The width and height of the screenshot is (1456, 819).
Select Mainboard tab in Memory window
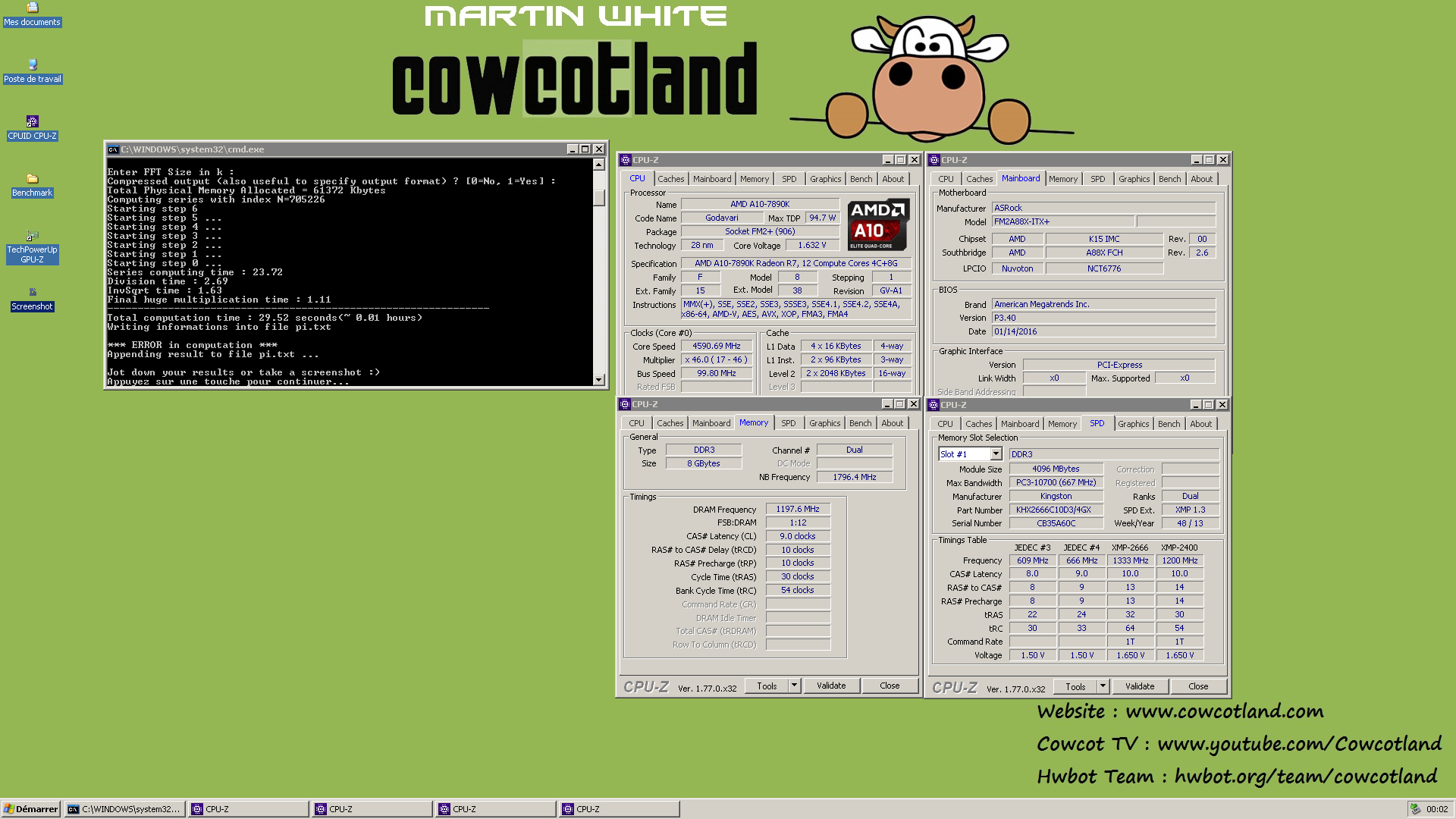711,423
